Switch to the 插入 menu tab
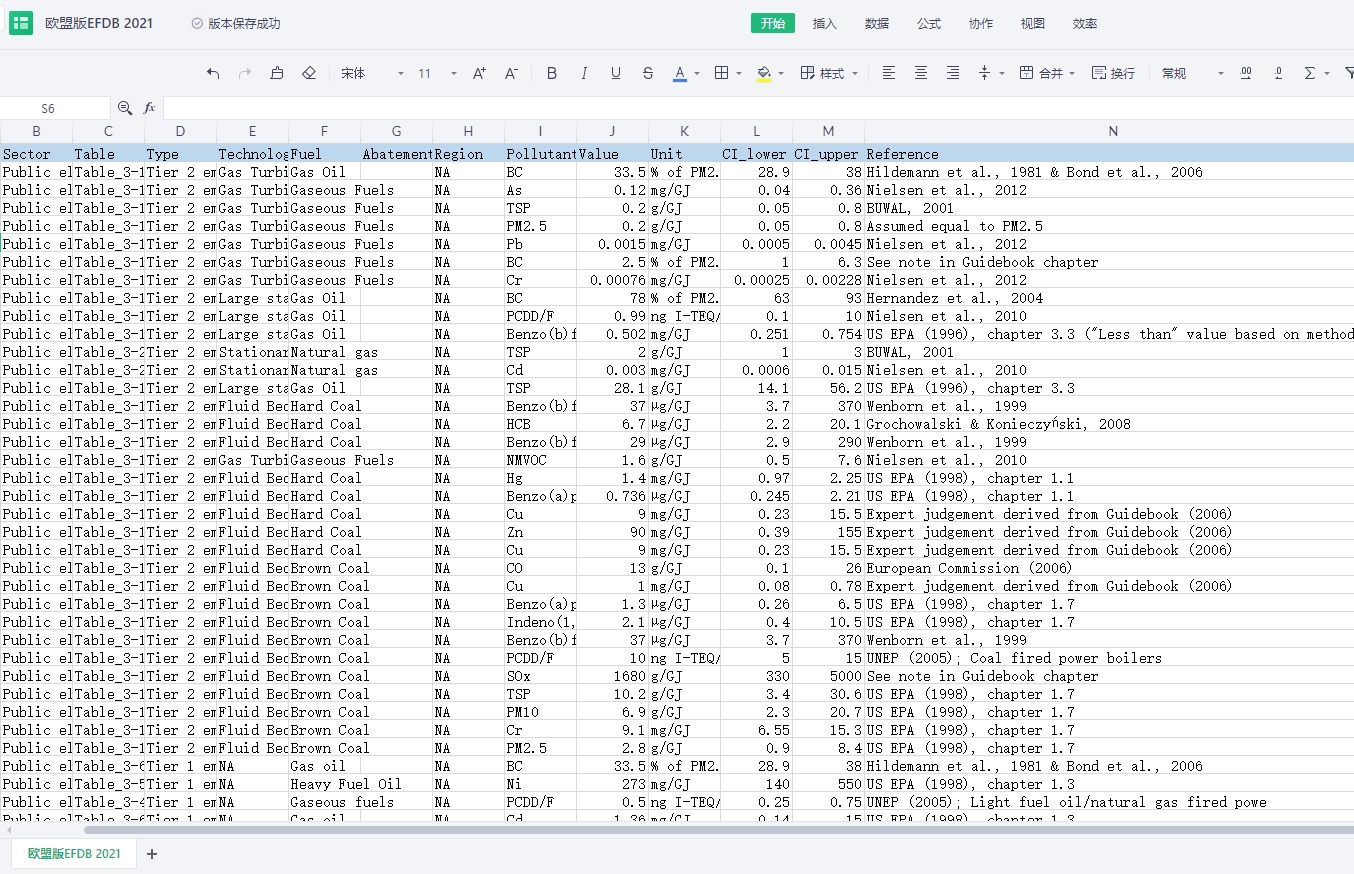This screenshot has width=1354, height=874. coord(825,23)
